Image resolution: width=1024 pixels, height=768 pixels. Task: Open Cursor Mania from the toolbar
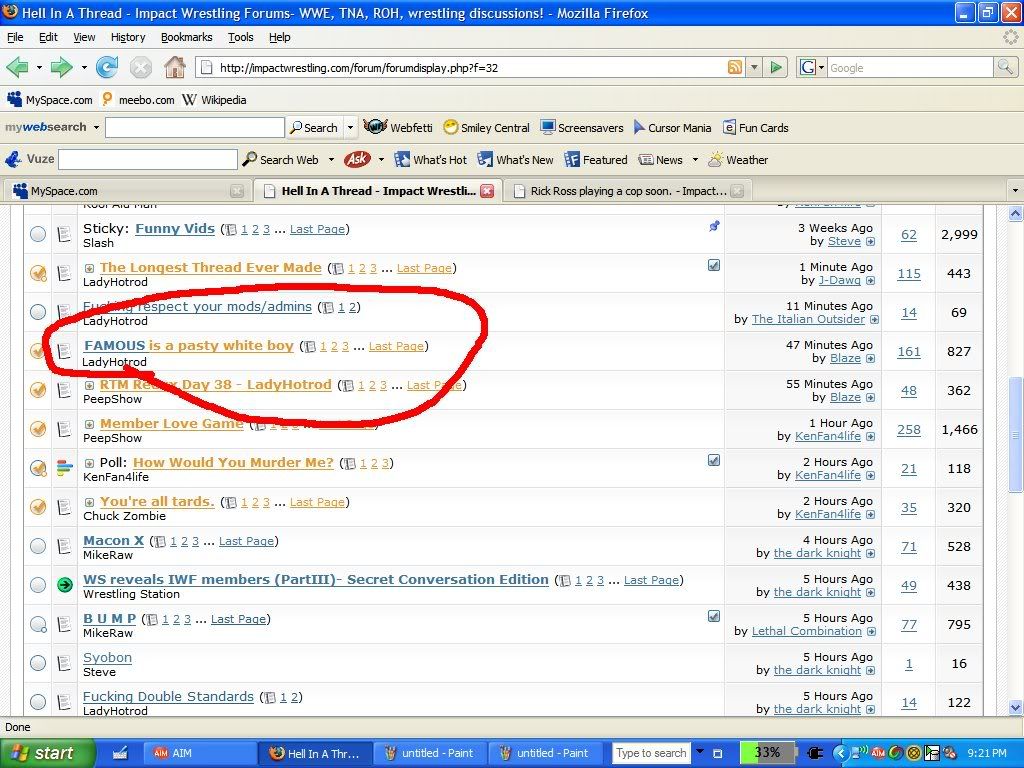(x=672, y=127)
